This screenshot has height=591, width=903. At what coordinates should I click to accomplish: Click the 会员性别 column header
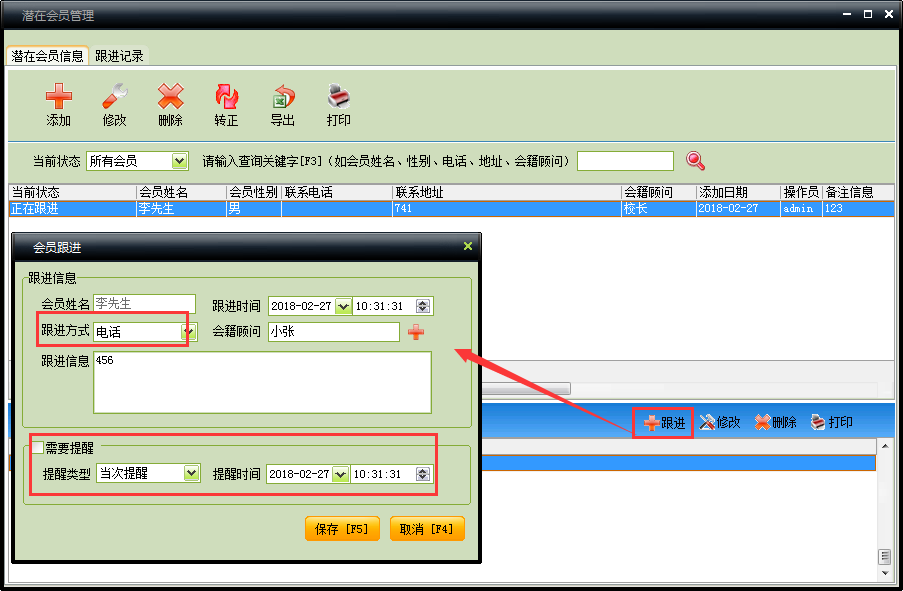click(x=254, y=192)
